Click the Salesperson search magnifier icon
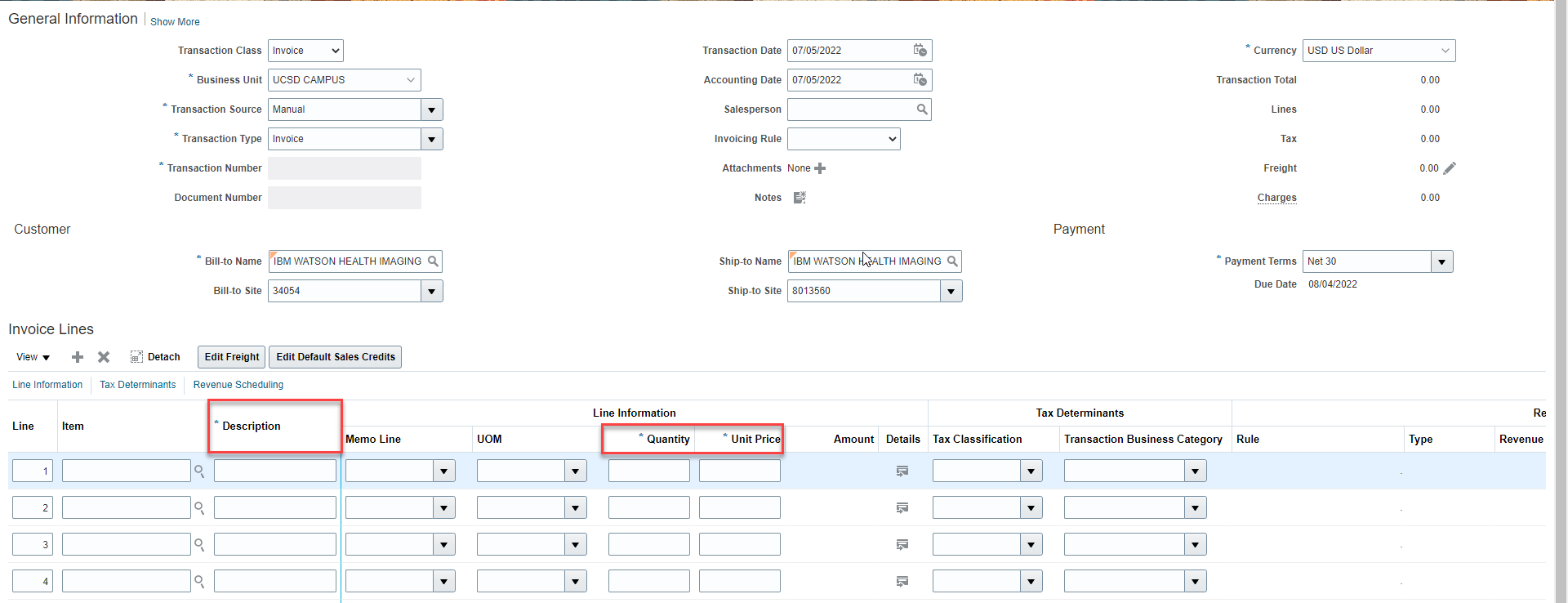 tap(922, 109)
